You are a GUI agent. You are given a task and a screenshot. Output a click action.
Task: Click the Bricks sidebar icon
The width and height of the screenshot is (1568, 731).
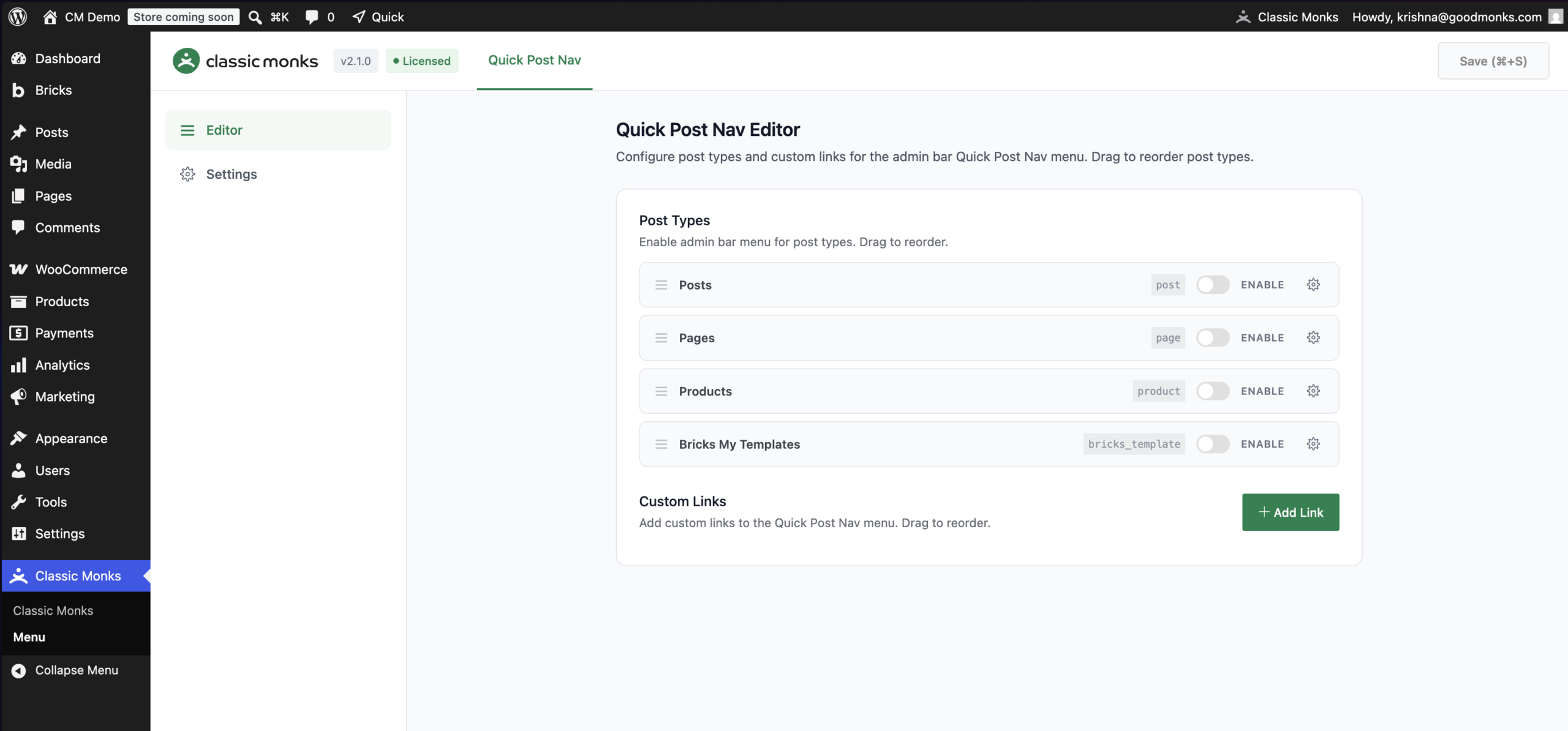[18, 90]
